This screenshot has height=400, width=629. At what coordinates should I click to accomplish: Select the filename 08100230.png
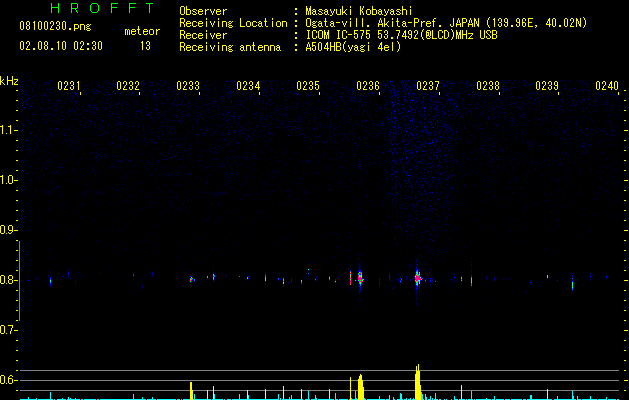(55, 26)
